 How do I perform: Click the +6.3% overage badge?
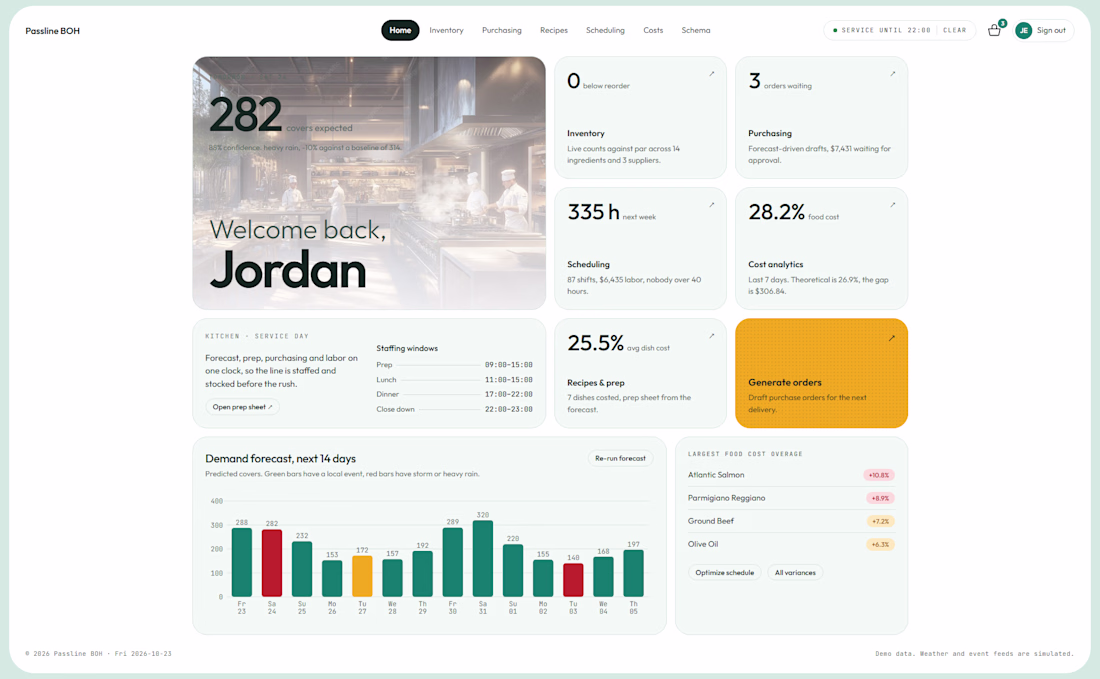pyautogui.click(x=880, y=544)
